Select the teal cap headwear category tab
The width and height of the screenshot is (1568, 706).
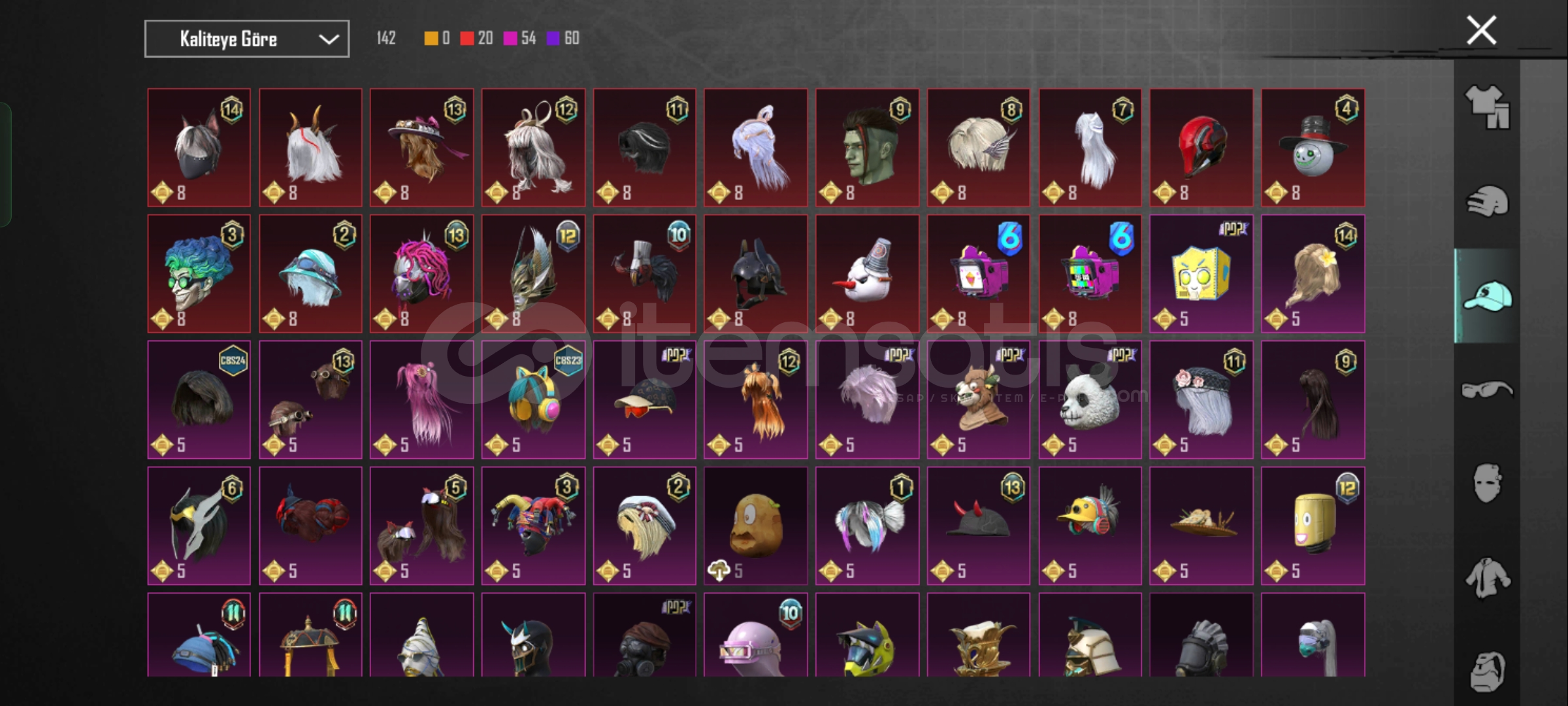(1487, 296)
